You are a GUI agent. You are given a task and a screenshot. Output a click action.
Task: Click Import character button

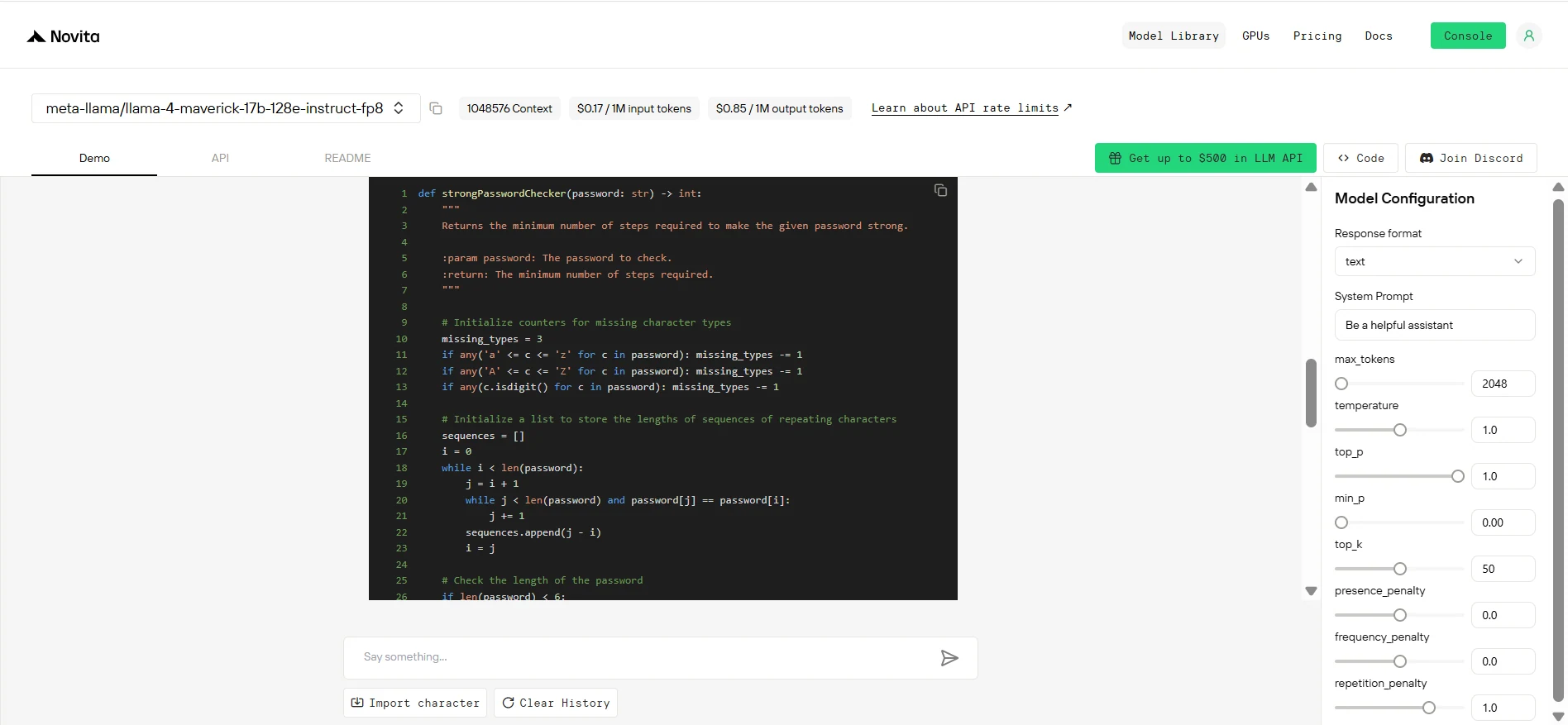tap(415, 703)
